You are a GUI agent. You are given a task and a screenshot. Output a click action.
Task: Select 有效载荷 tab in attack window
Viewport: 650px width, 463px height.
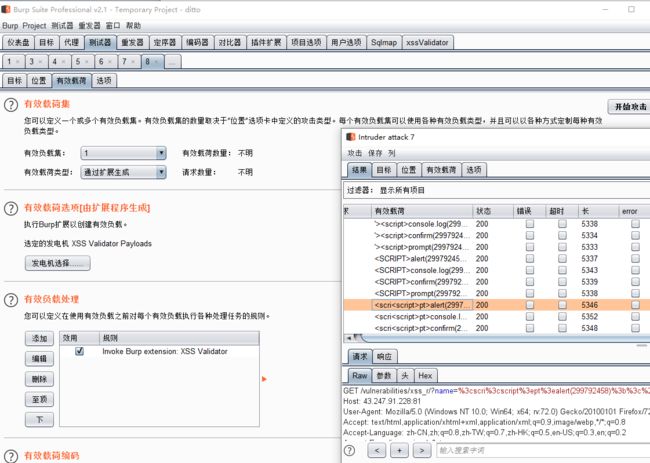tap(441, 170)
